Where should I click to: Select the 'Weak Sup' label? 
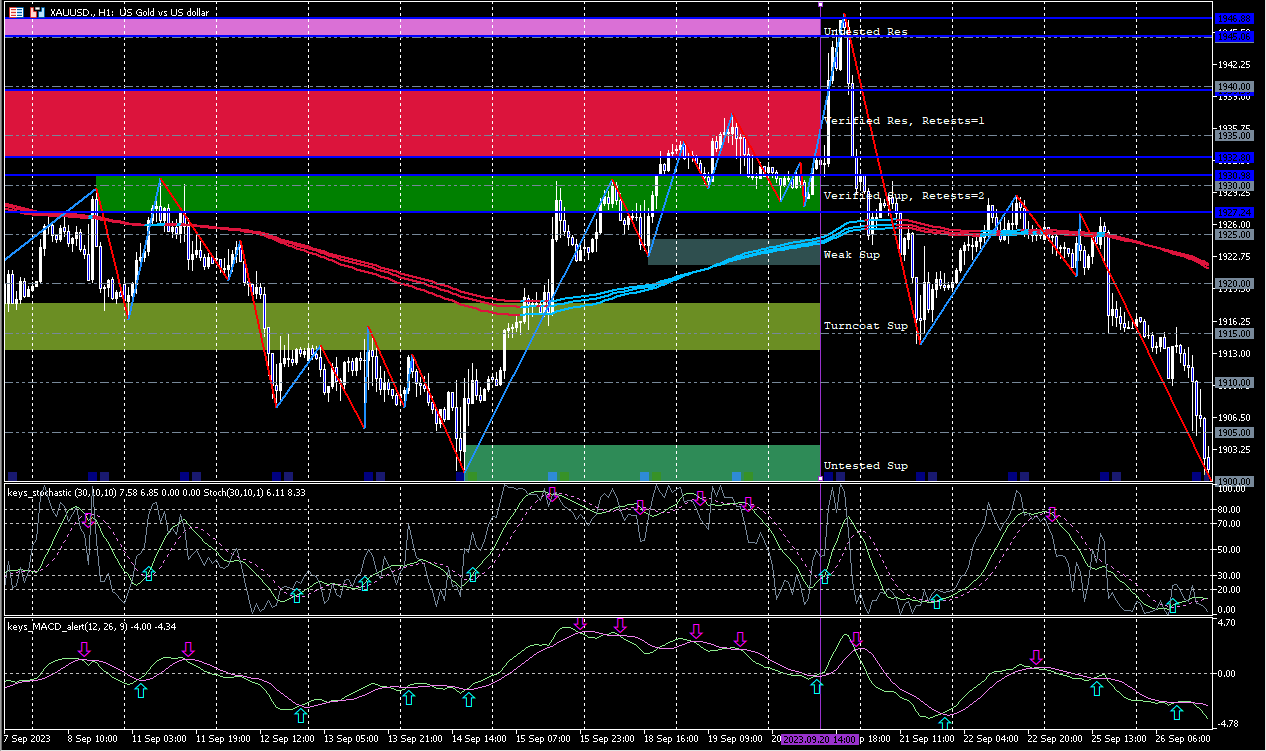click(x=851, y=255)
